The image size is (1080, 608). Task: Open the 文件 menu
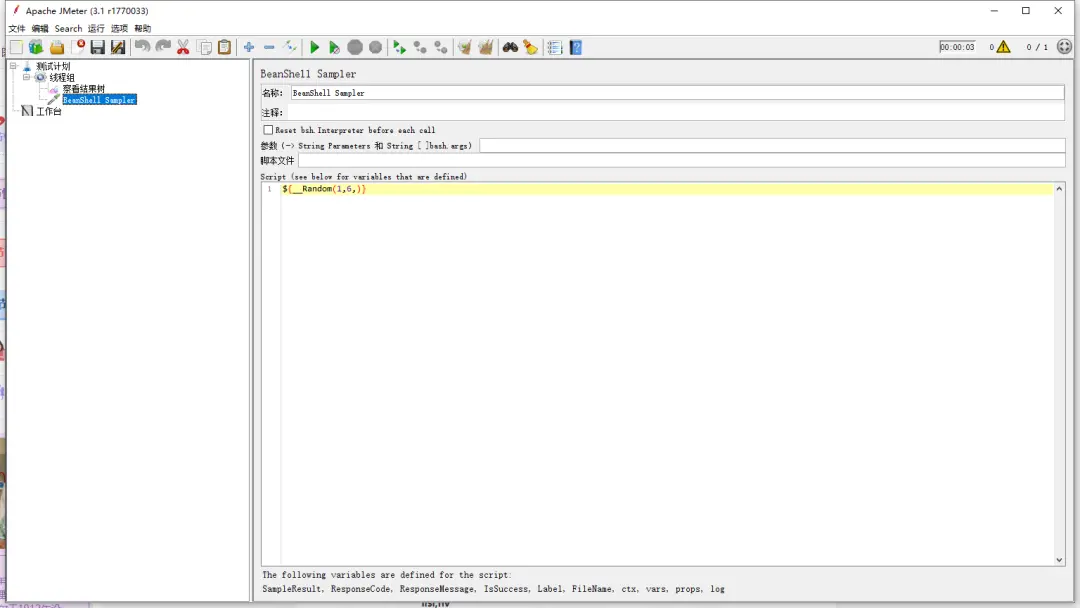[17, 28]
